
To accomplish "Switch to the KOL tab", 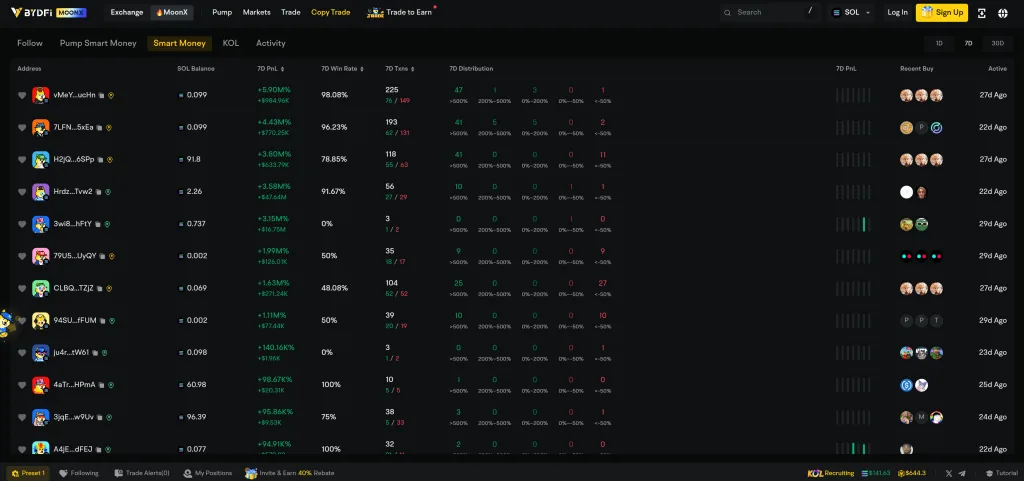I will click(230, 43).
